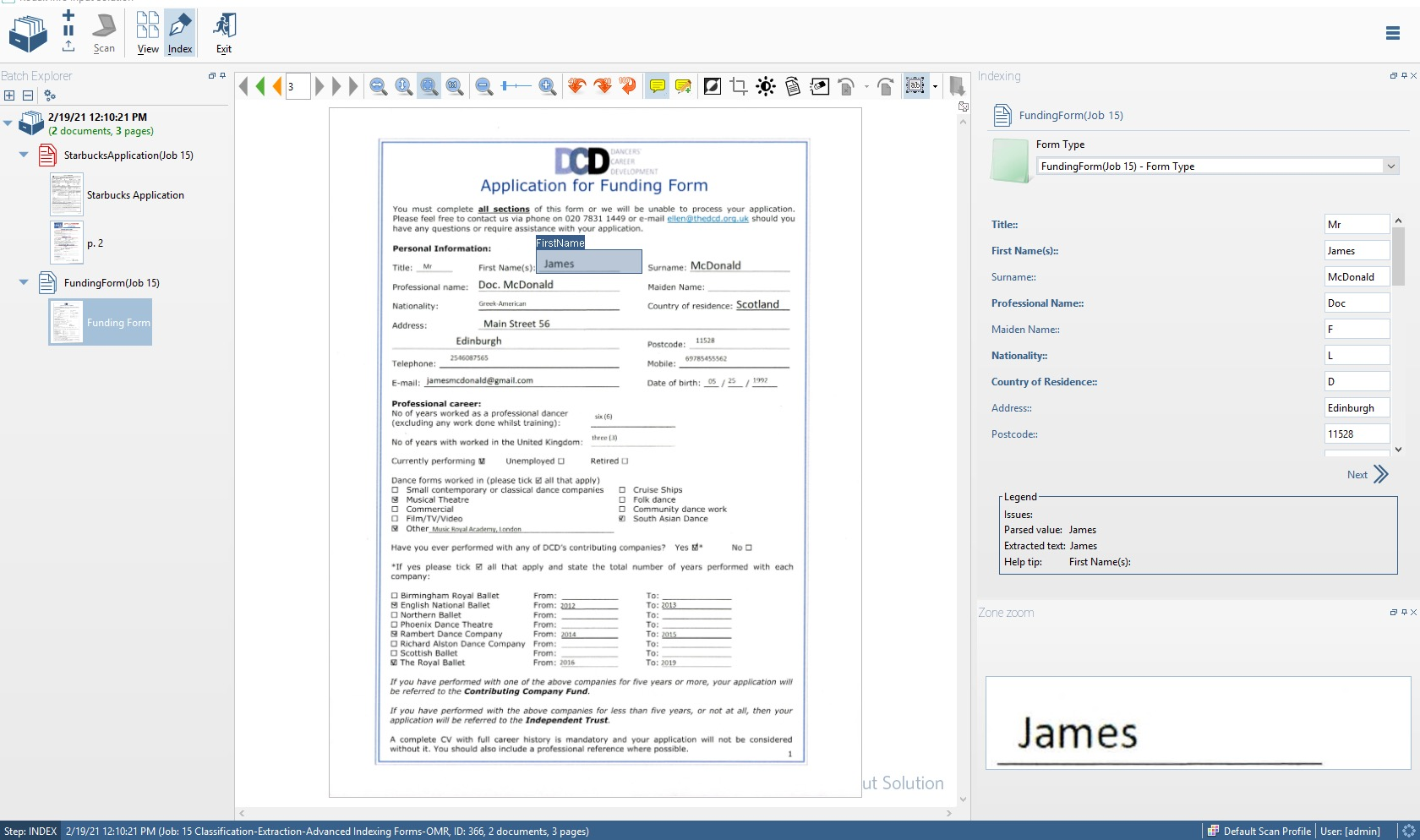Switch to Index mode
The width and height of the screenshot is (1420, 840).
(x=180, y=35)
